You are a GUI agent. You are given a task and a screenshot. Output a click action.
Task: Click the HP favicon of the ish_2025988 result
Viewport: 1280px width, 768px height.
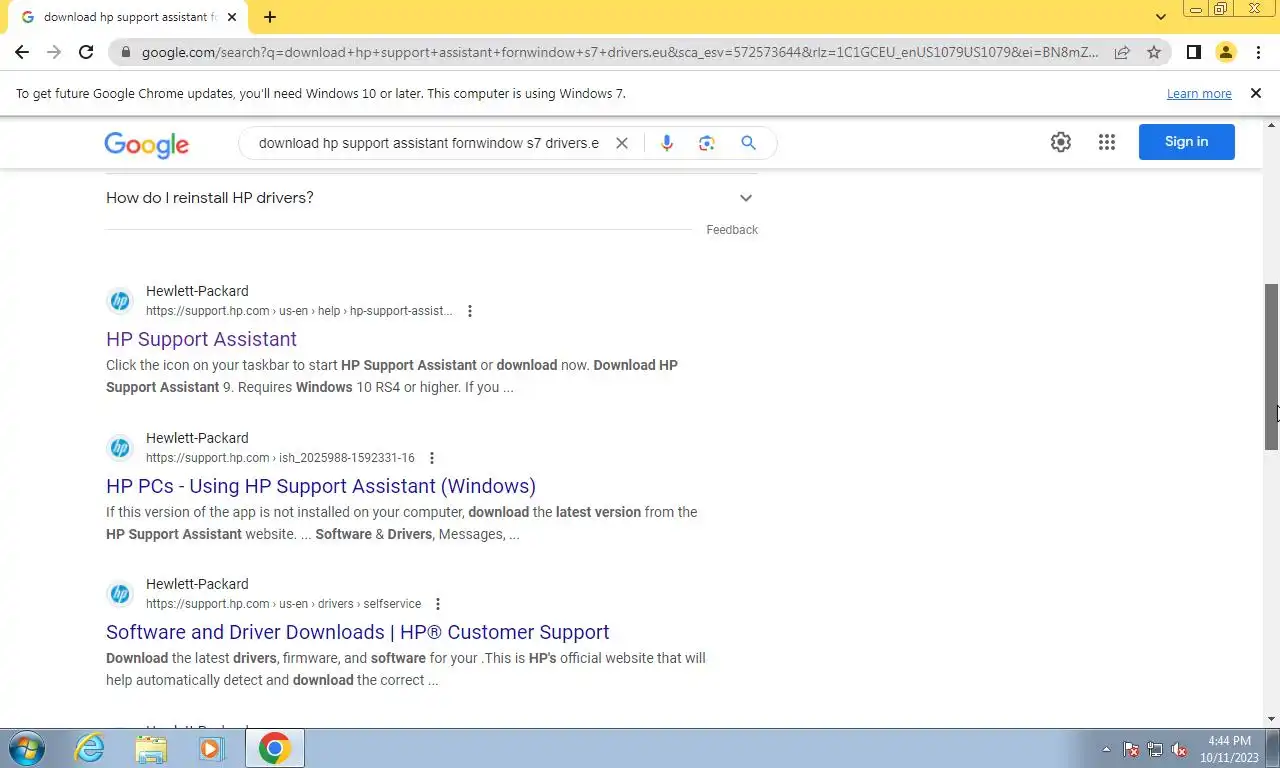(x=120, y=448)
